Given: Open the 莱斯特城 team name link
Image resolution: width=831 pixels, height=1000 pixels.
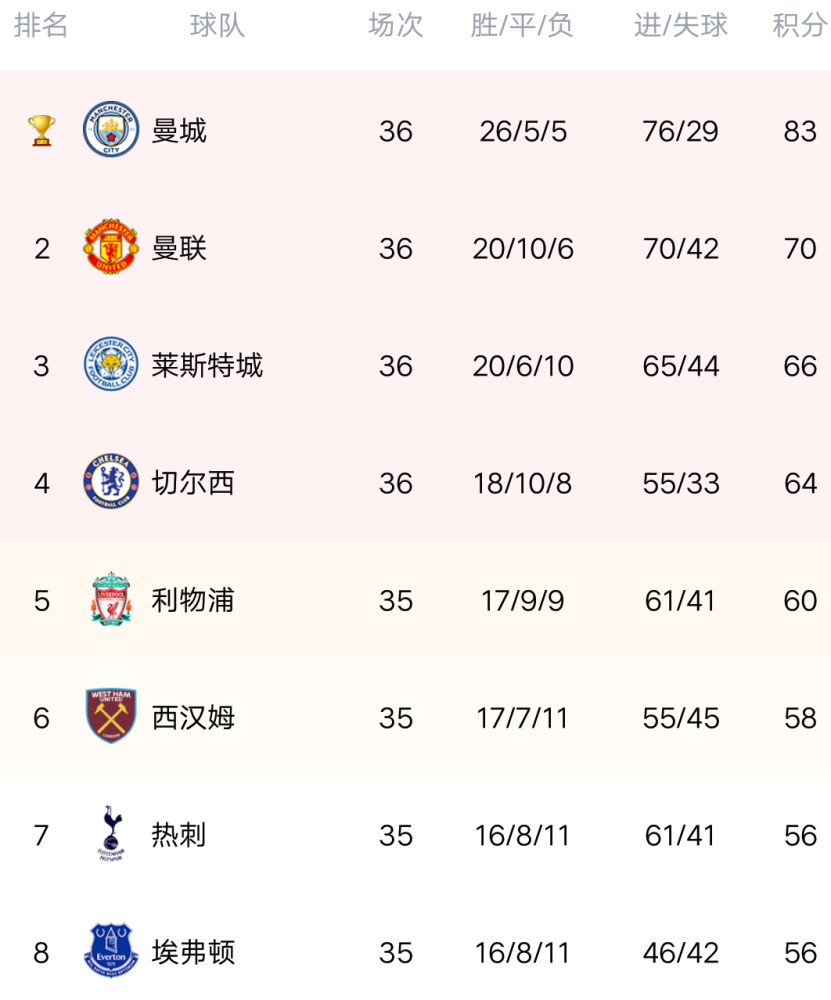Looking at the screenshot, I should tap(207, 365).
